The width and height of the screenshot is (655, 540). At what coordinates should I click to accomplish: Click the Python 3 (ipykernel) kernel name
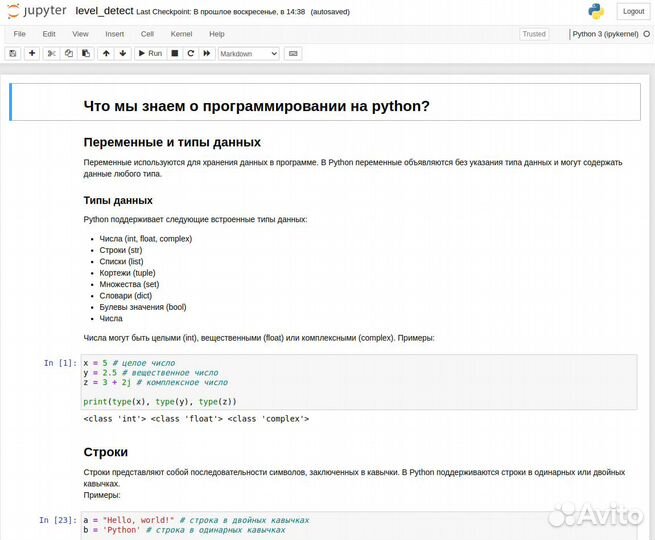point(605,34)
